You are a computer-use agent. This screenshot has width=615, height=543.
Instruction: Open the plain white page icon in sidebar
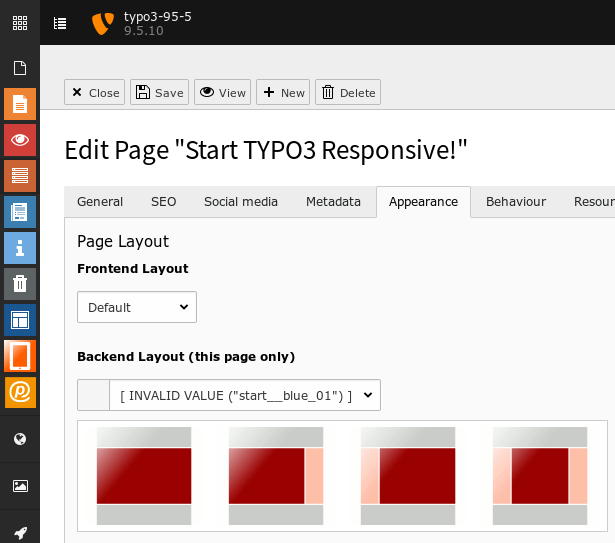tap(20, 68)
